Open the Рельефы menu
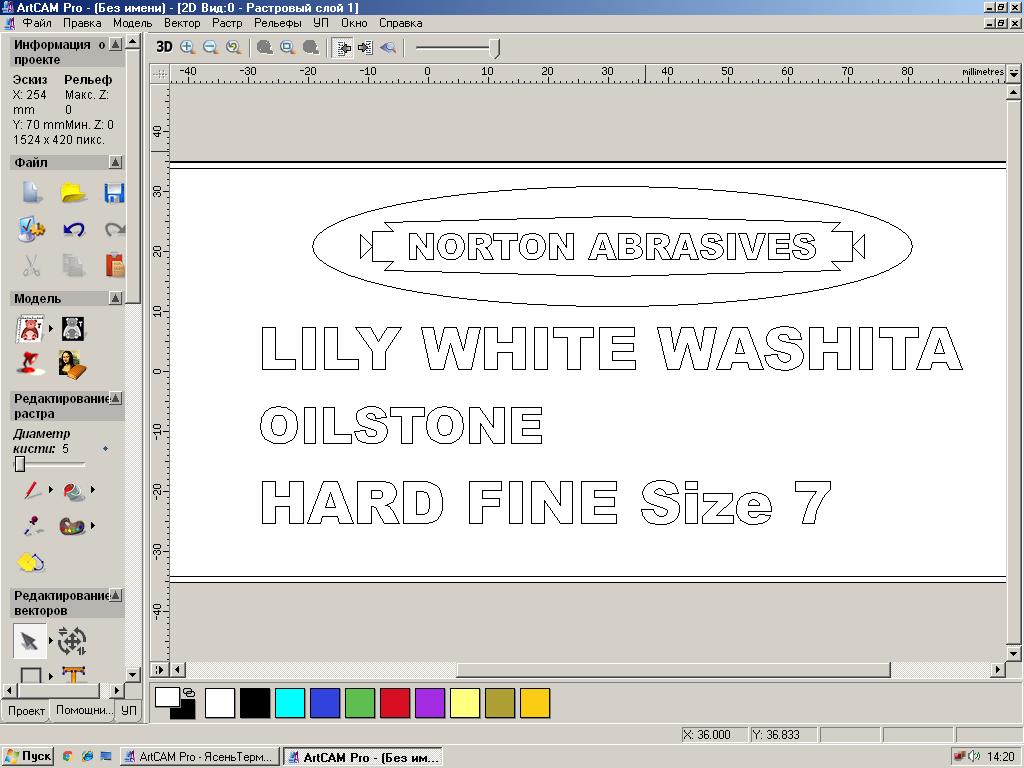The image size is (1024, 768). 277,22
